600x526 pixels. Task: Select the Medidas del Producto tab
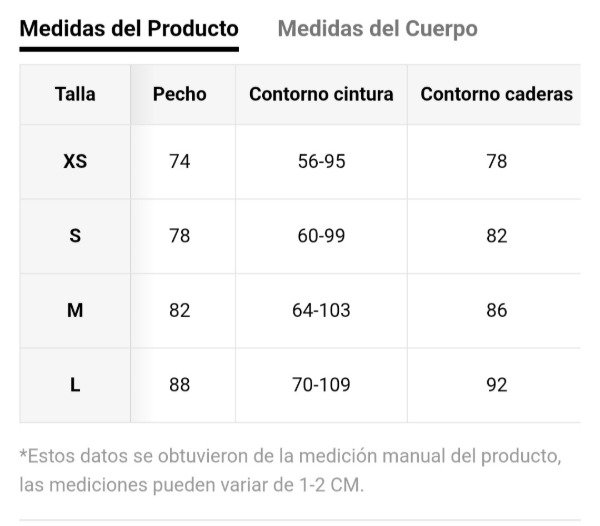129,28
